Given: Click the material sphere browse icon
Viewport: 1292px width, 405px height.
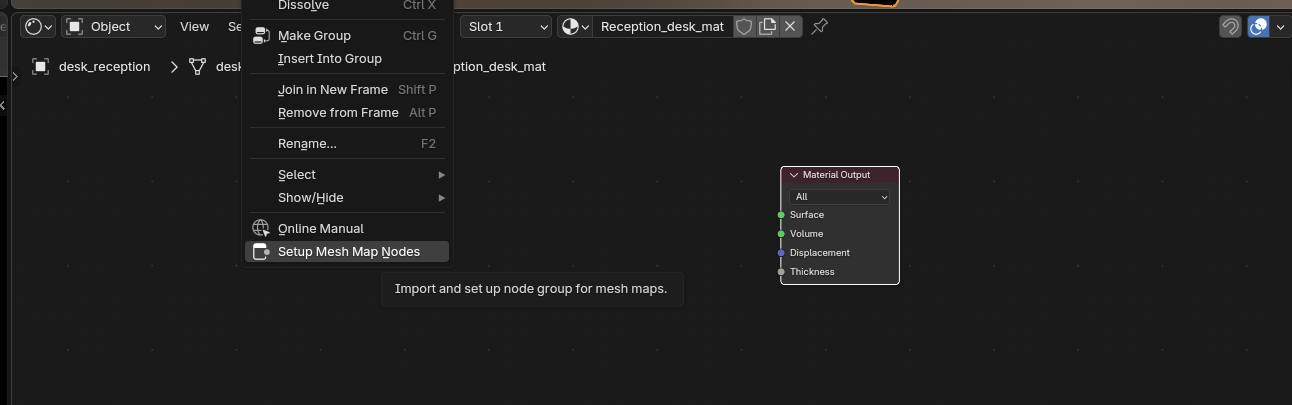Looking at the screenshot, I should click(x=574, y=27).
